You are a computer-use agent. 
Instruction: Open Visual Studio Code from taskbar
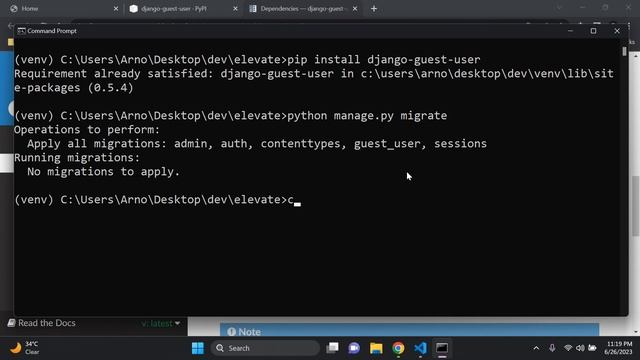(x=420, y=348)
